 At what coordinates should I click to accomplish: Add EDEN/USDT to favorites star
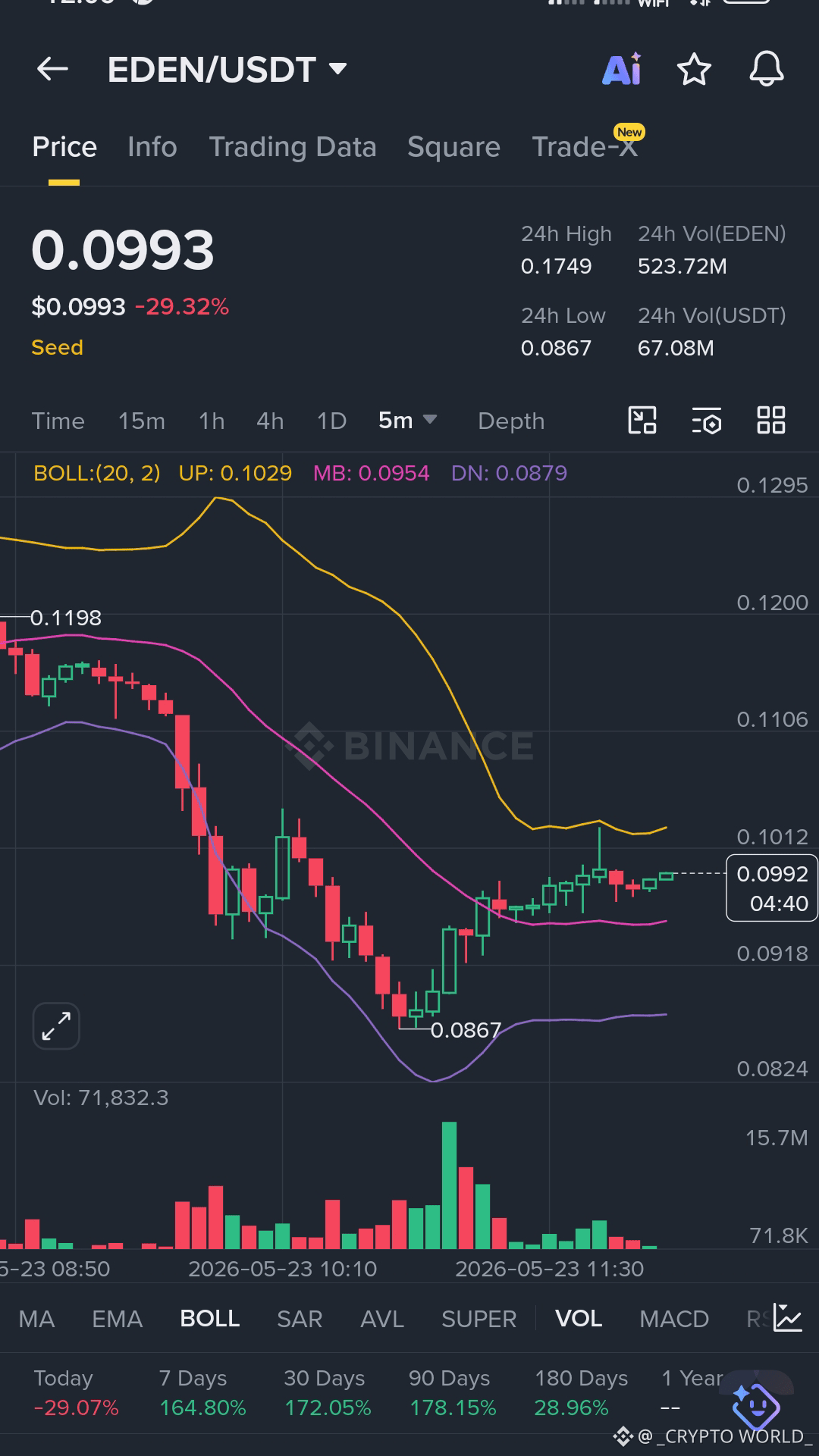(x=694, y=70)
